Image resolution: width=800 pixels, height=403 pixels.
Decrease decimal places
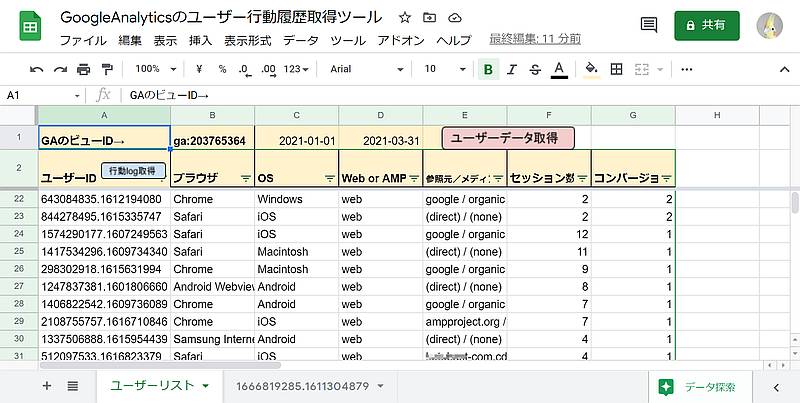(245, 69)
